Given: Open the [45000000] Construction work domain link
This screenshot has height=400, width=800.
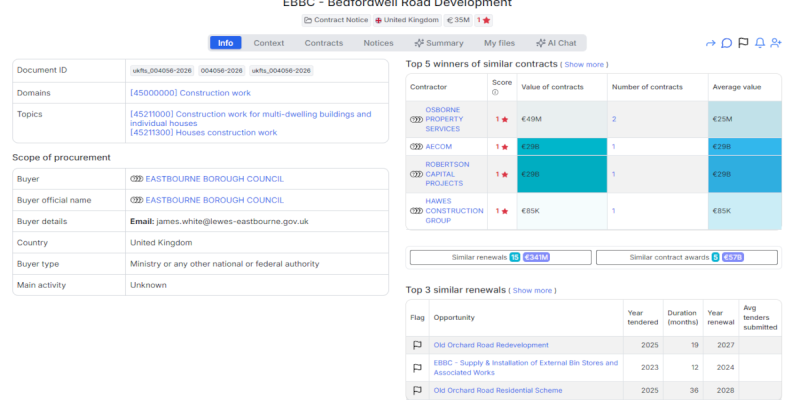Looking at the screenshot, I should pyautogui.click(x=190, y=93).
